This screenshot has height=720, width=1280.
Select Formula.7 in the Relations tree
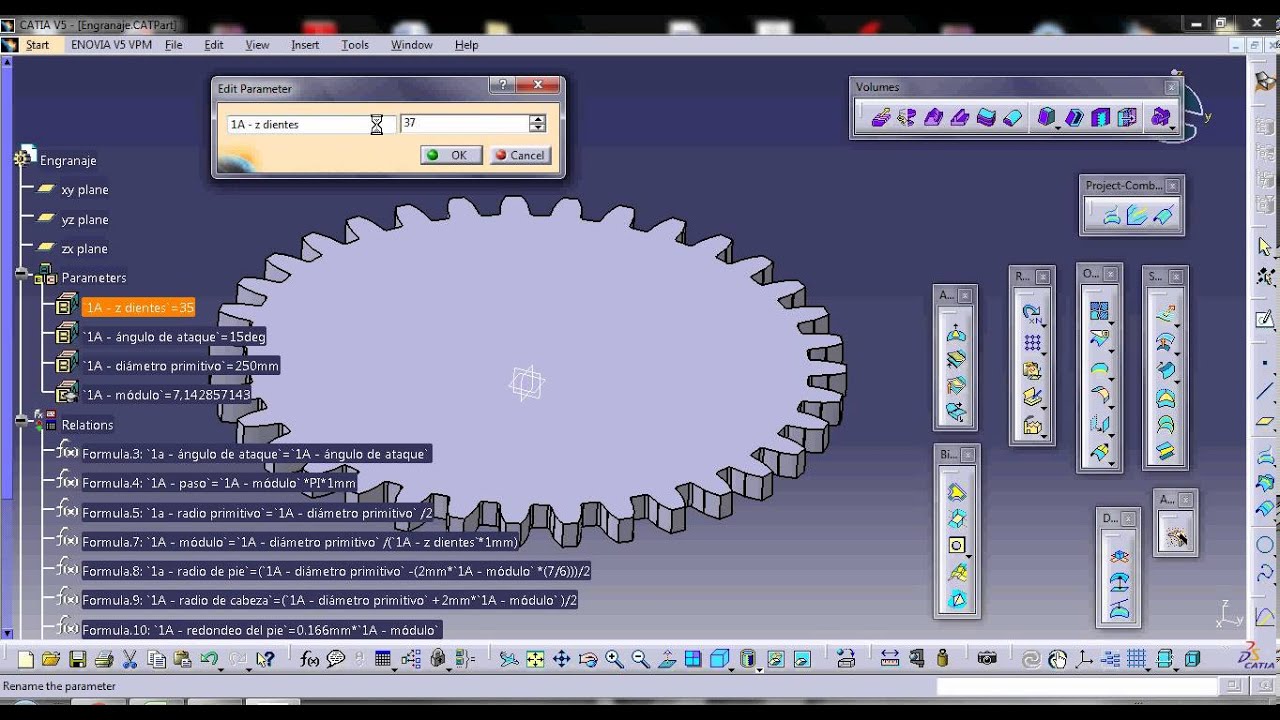pyautogui.click(x=301, y=542)
